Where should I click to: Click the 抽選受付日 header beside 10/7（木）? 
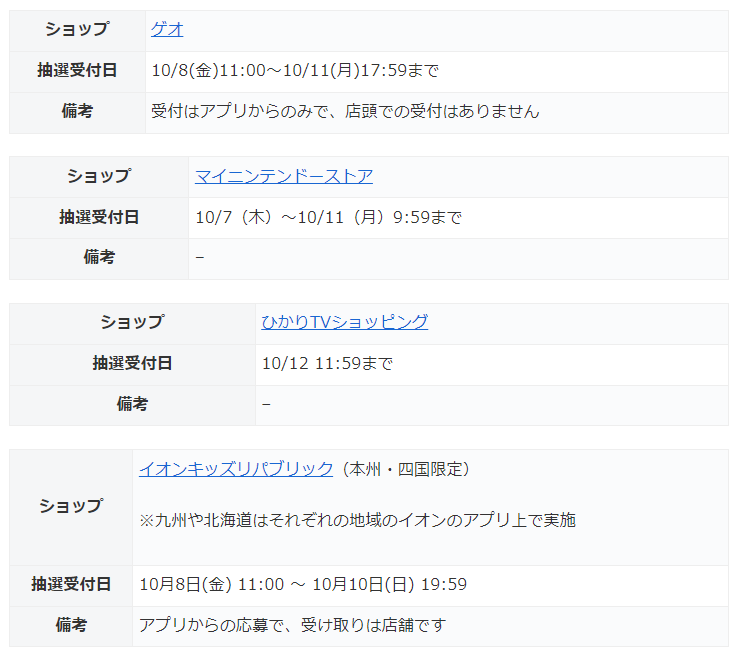coord(99,218)
